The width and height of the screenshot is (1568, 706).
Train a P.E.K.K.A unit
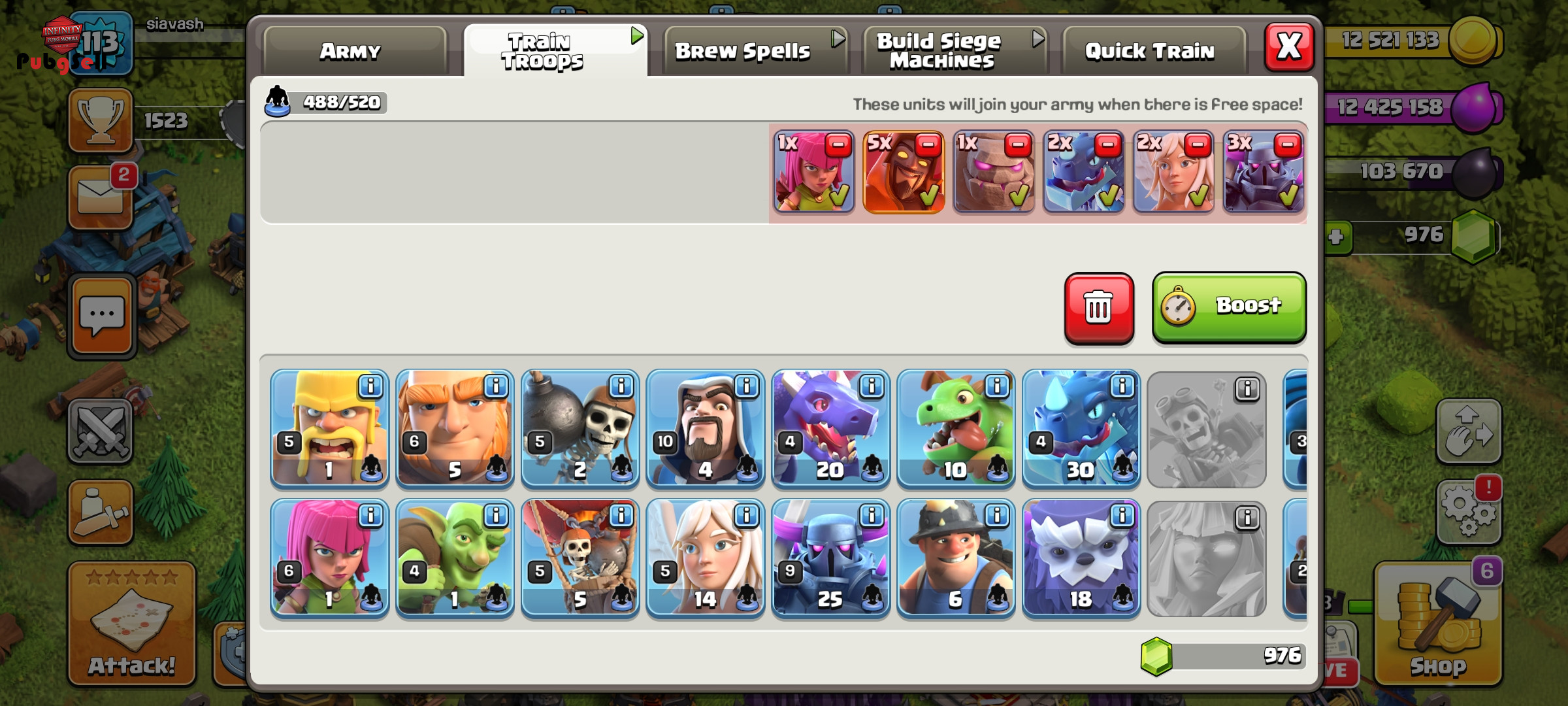click(x=830, y=558)
